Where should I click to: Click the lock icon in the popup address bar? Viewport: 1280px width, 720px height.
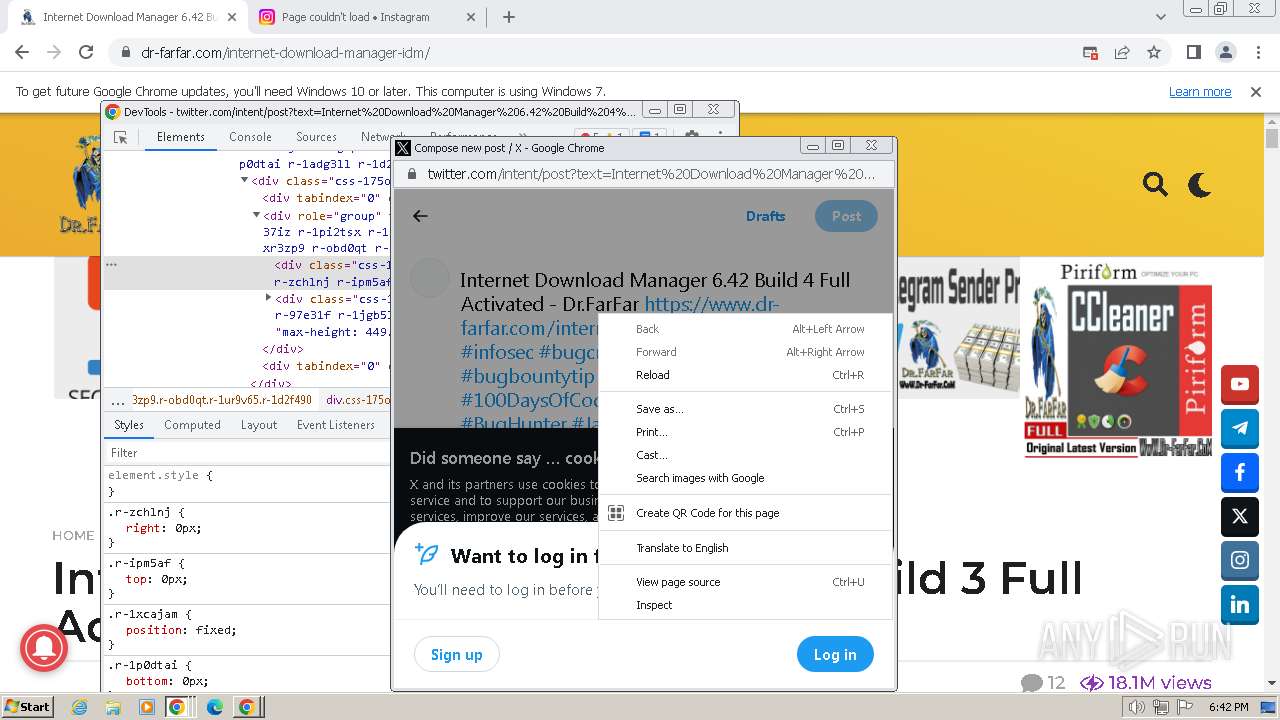[x=411, y=174]
